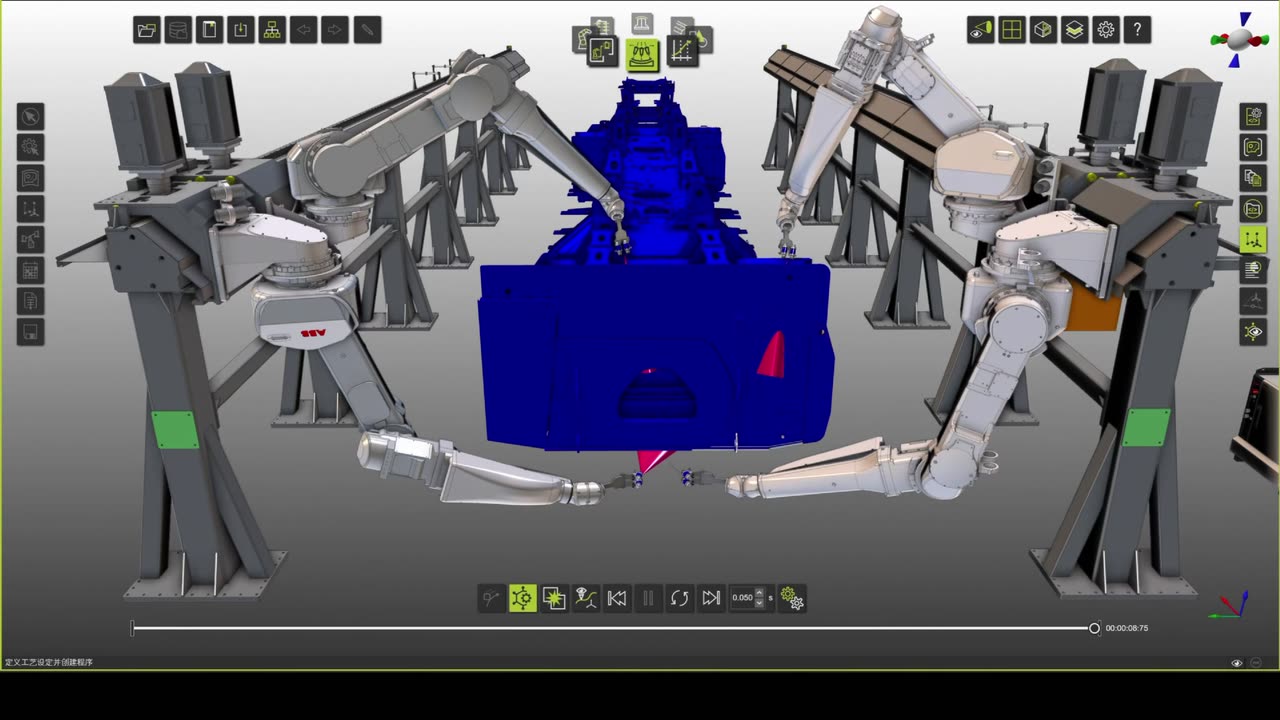Click the import download arrow icon
Screen dimensions: 1280x720
[241, 30]
